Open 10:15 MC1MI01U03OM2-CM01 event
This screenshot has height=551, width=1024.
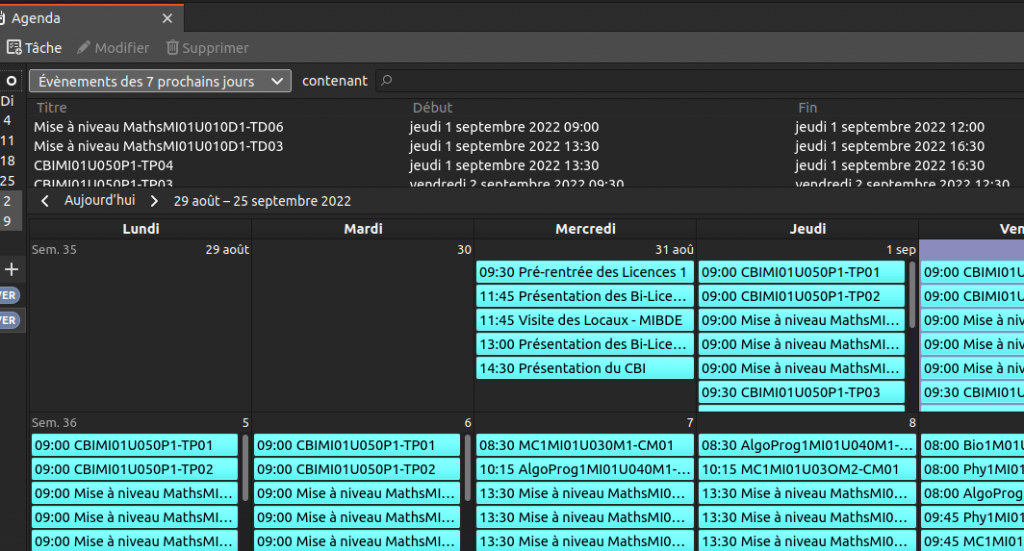click(x=807, y=469)
